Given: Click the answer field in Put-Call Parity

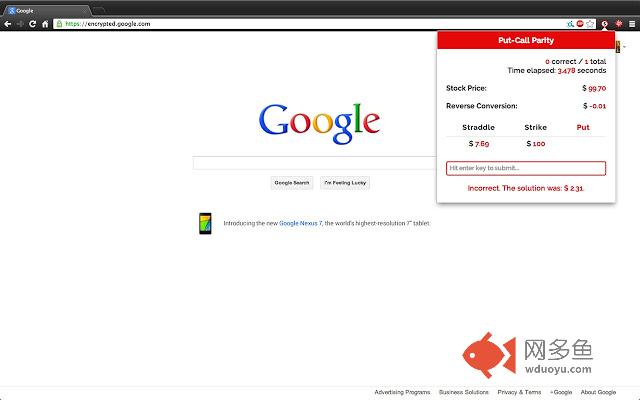Looking at the screenshot, I should click(x=526, y=168).
